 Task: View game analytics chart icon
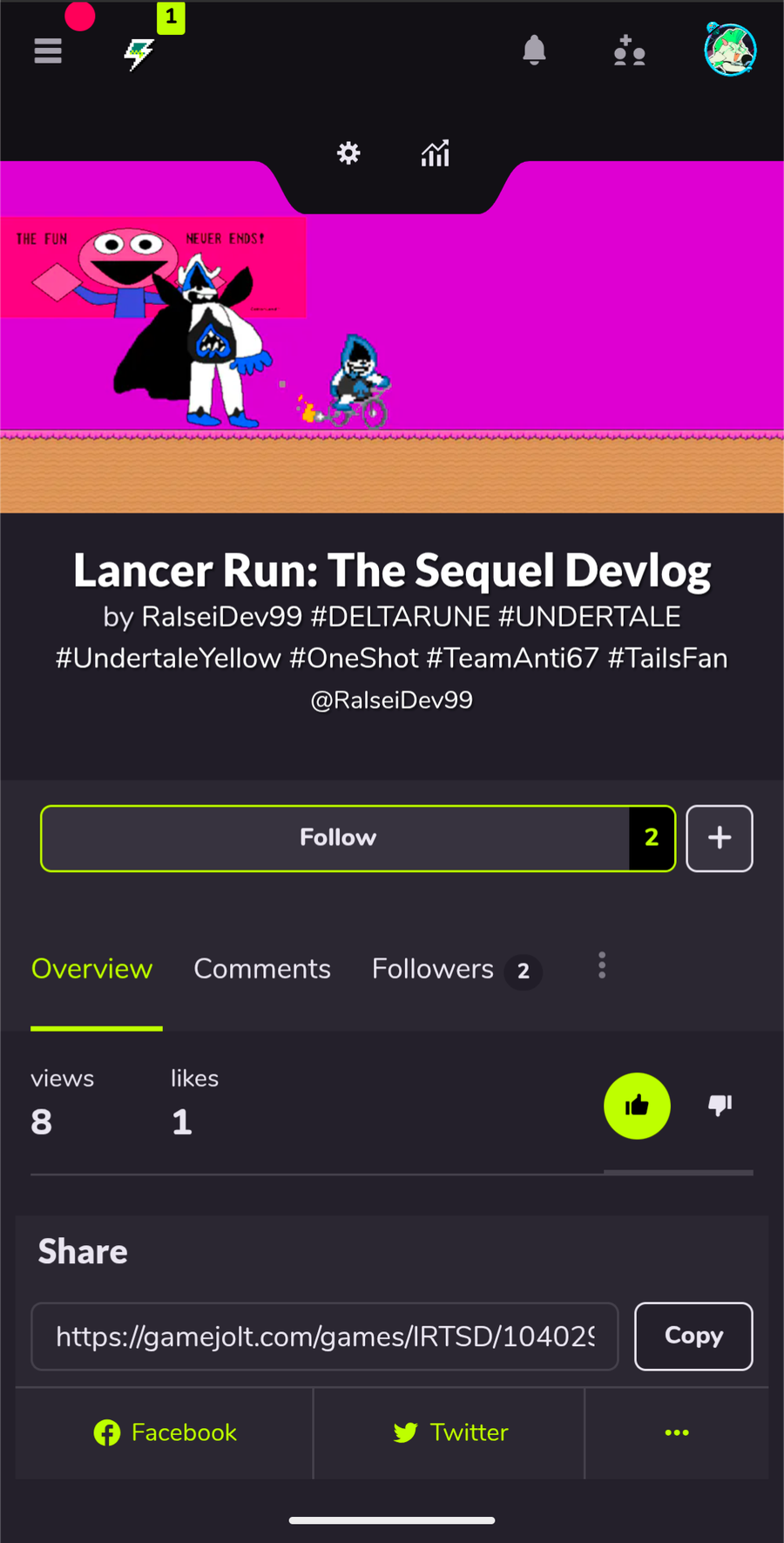435,153
